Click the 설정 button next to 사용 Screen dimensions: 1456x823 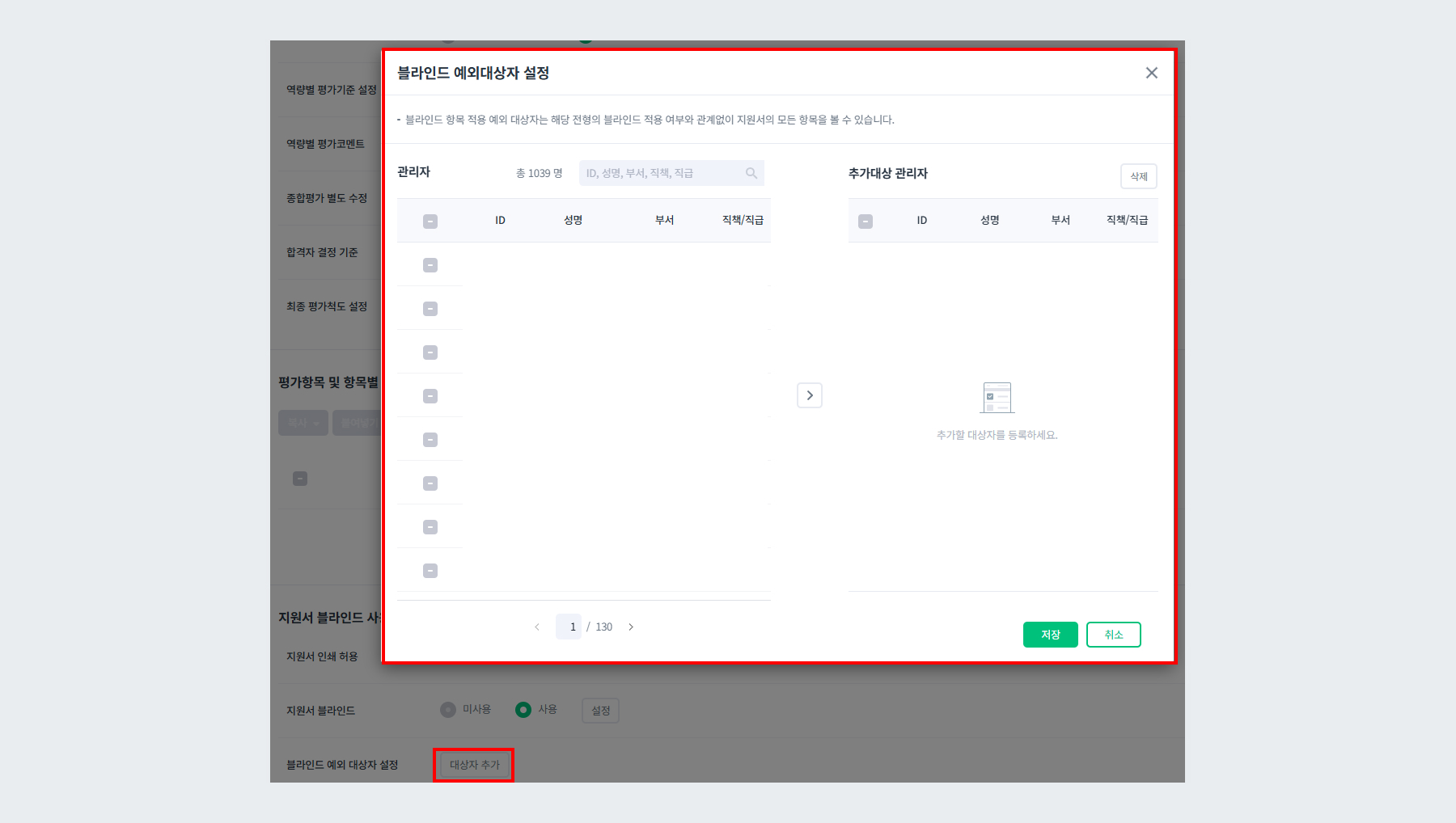600,711
